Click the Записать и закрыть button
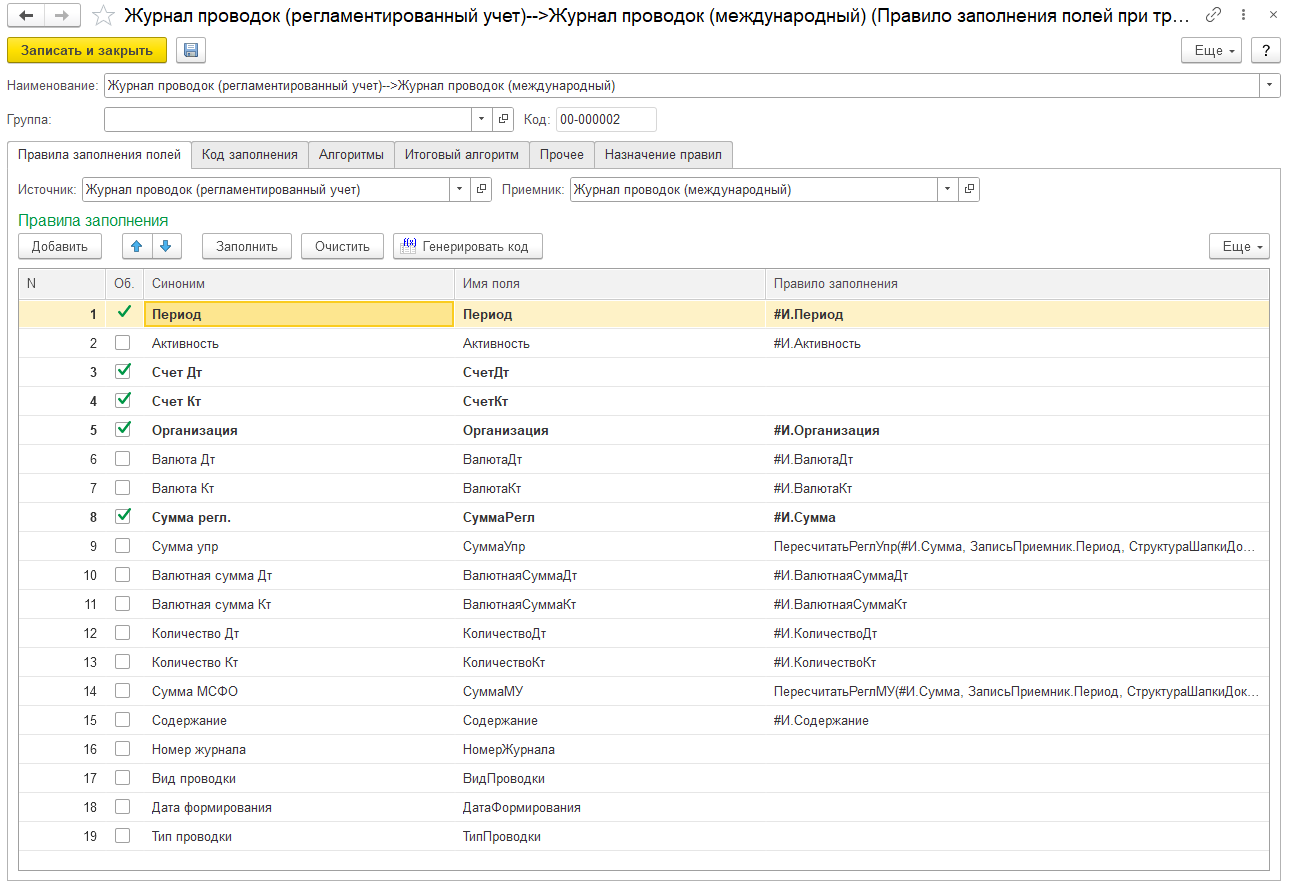Viewport: 1291px width, 889px height. coord(87,51)
